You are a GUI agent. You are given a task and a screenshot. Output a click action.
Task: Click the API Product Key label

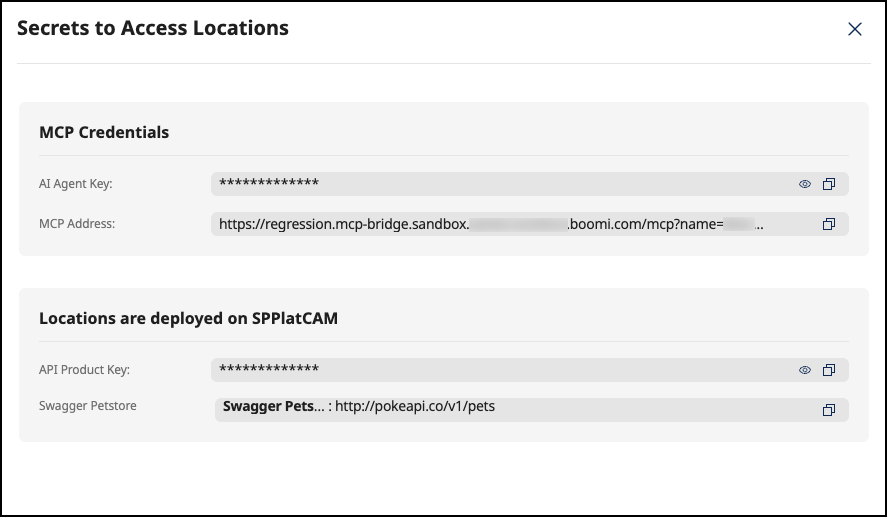(x=84, y=370)
